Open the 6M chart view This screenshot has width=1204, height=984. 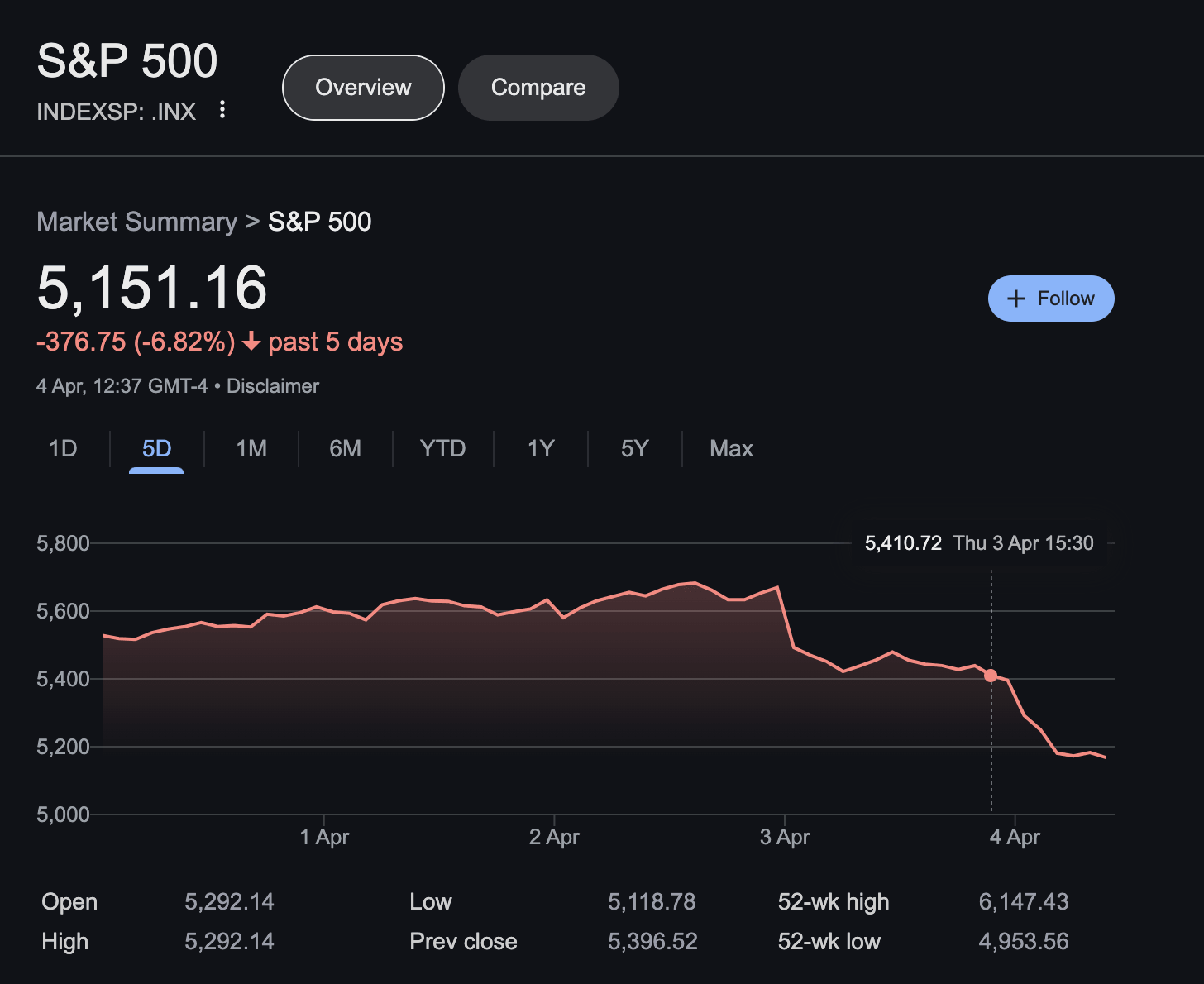[345, 448]
